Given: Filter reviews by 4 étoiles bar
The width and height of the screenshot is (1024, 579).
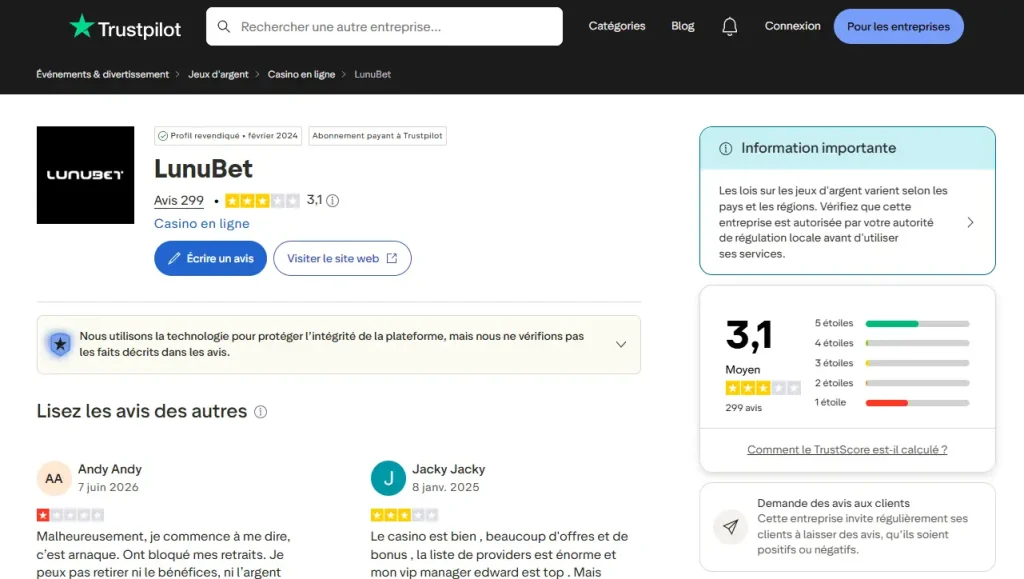Looking at the screenshot, I should click(x=917, y=343).
